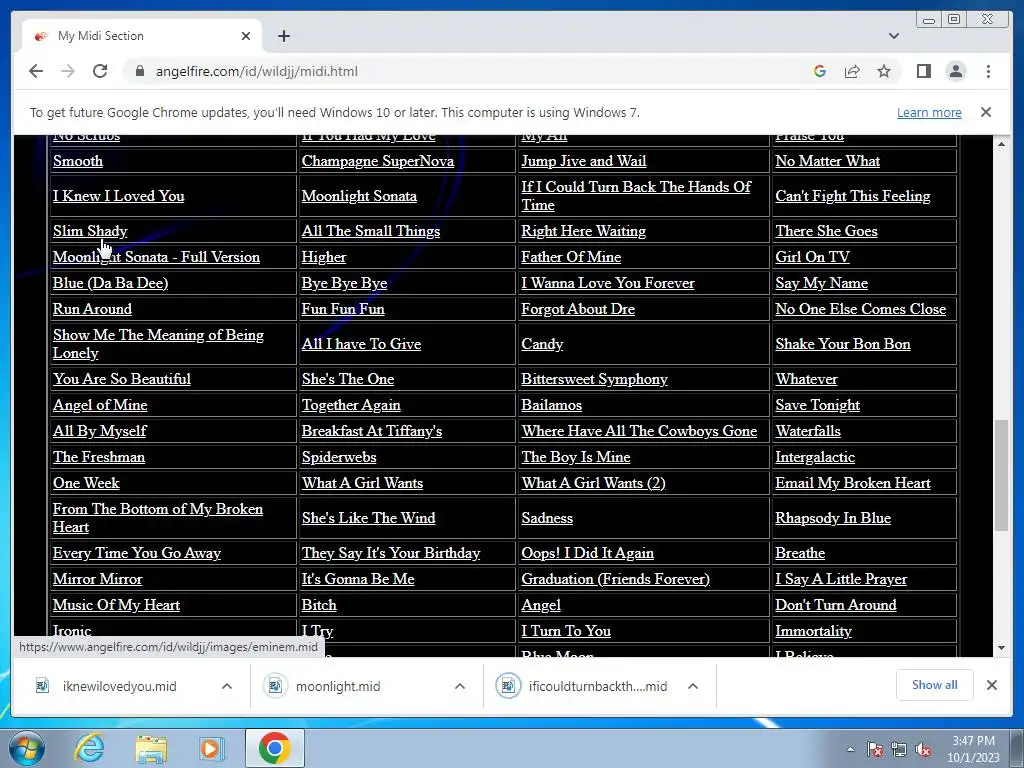Show all downloads
1024x768 pixels.
[x=935, y=685]
